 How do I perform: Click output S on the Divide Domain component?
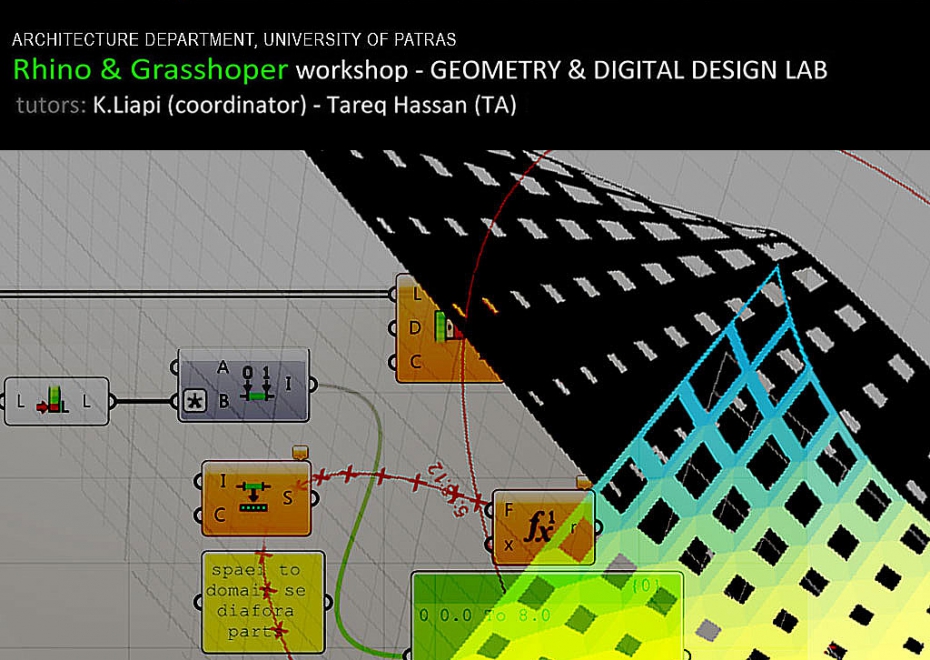(x=288, y=498)
